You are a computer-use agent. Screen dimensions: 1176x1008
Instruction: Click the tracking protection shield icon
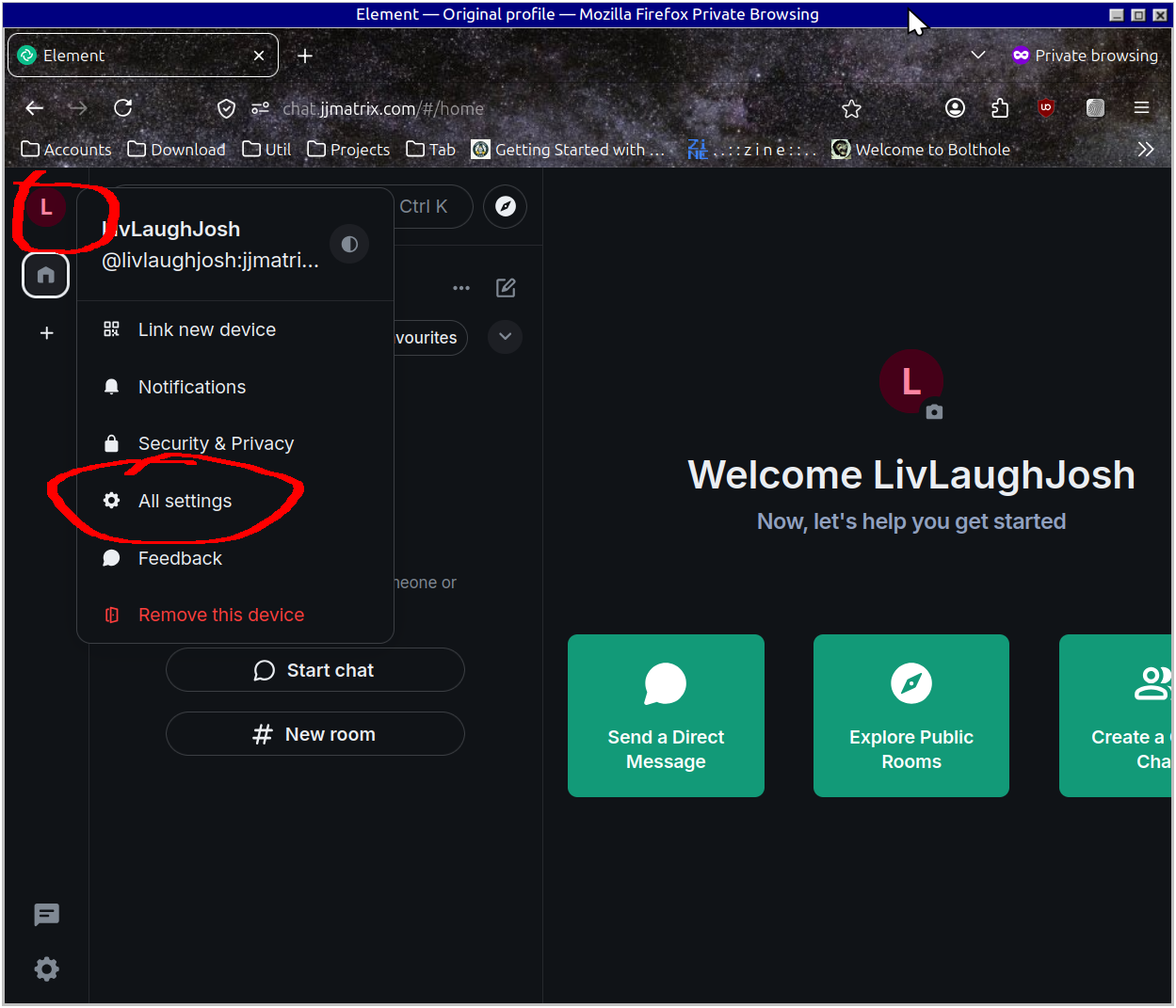coord(226,109)
